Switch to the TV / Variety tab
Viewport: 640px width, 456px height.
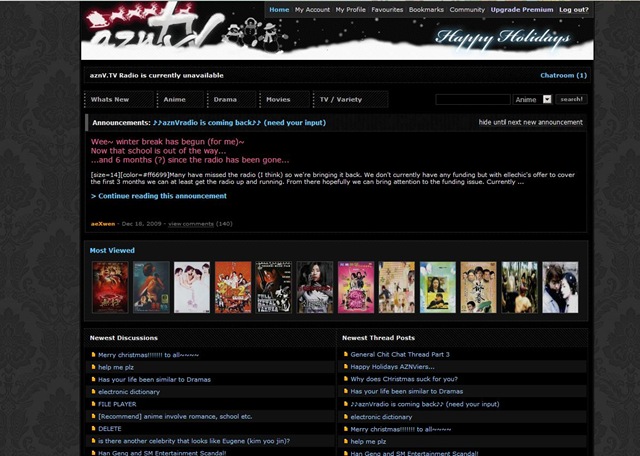click(x=350, y=100)
